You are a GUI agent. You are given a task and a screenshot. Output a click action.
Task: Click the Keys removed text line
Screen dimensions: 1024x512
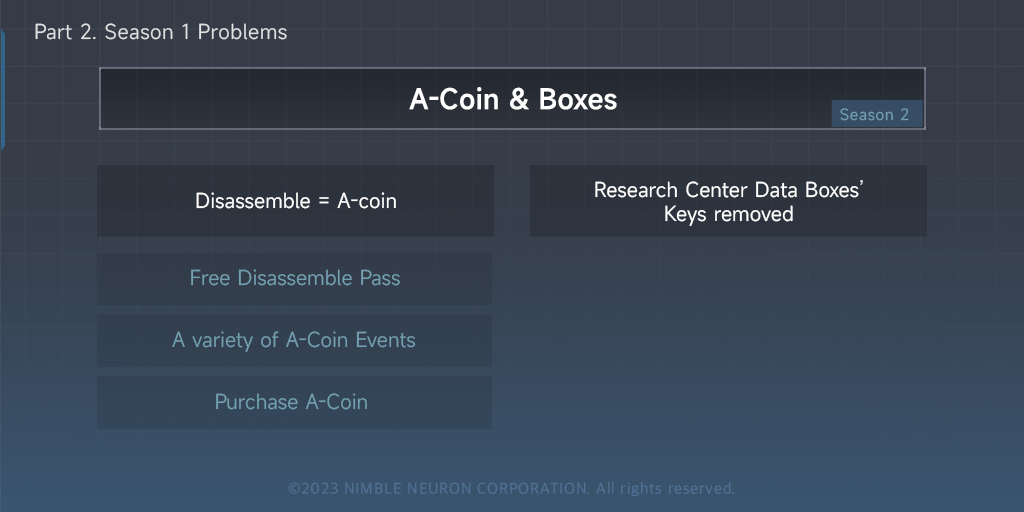click(728, 214)
